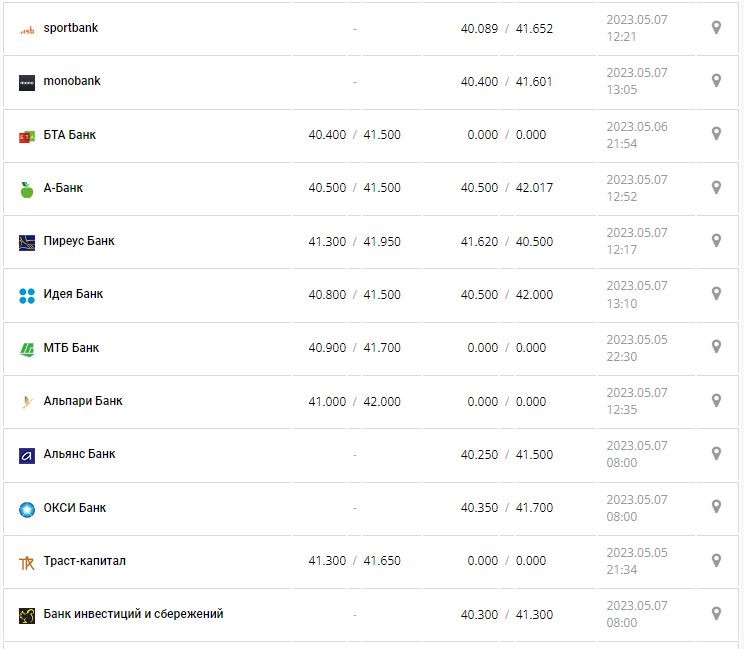744x649 pixels.
Task: Open map pin for sportbank row
Action: click(716, 28)
